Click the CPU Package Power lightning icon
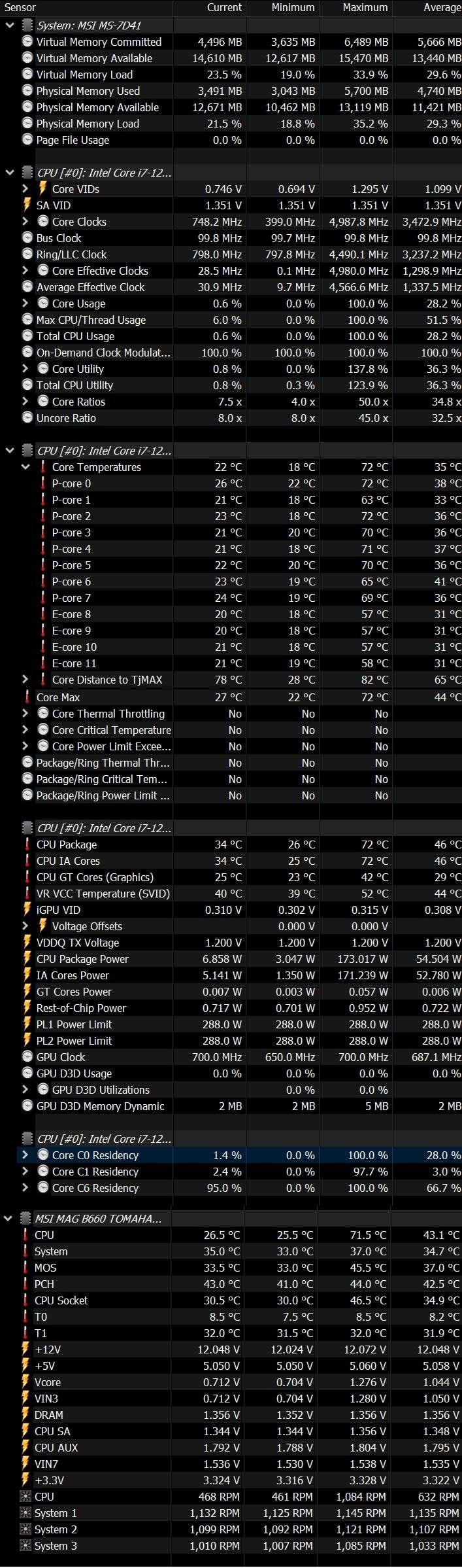The width and height of the screenshot is (462, 1568). [x=27, y=959]
